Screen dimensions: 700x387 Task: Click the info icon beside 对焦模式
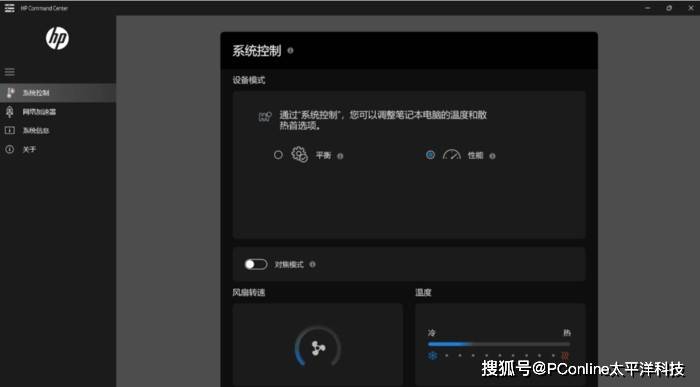312,264
